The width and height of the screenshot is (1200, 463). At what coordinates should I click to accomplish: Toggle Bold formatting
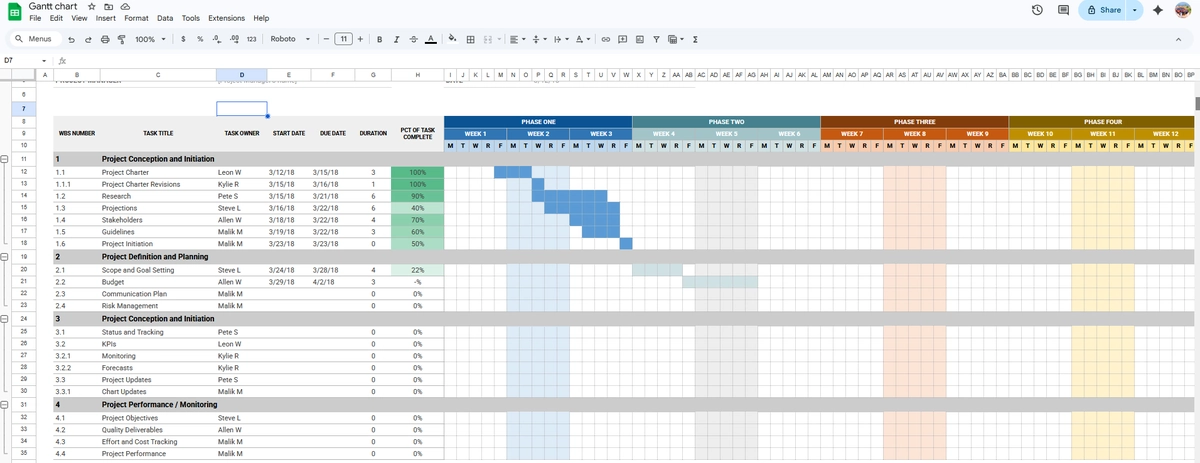[x=380, y=39]
